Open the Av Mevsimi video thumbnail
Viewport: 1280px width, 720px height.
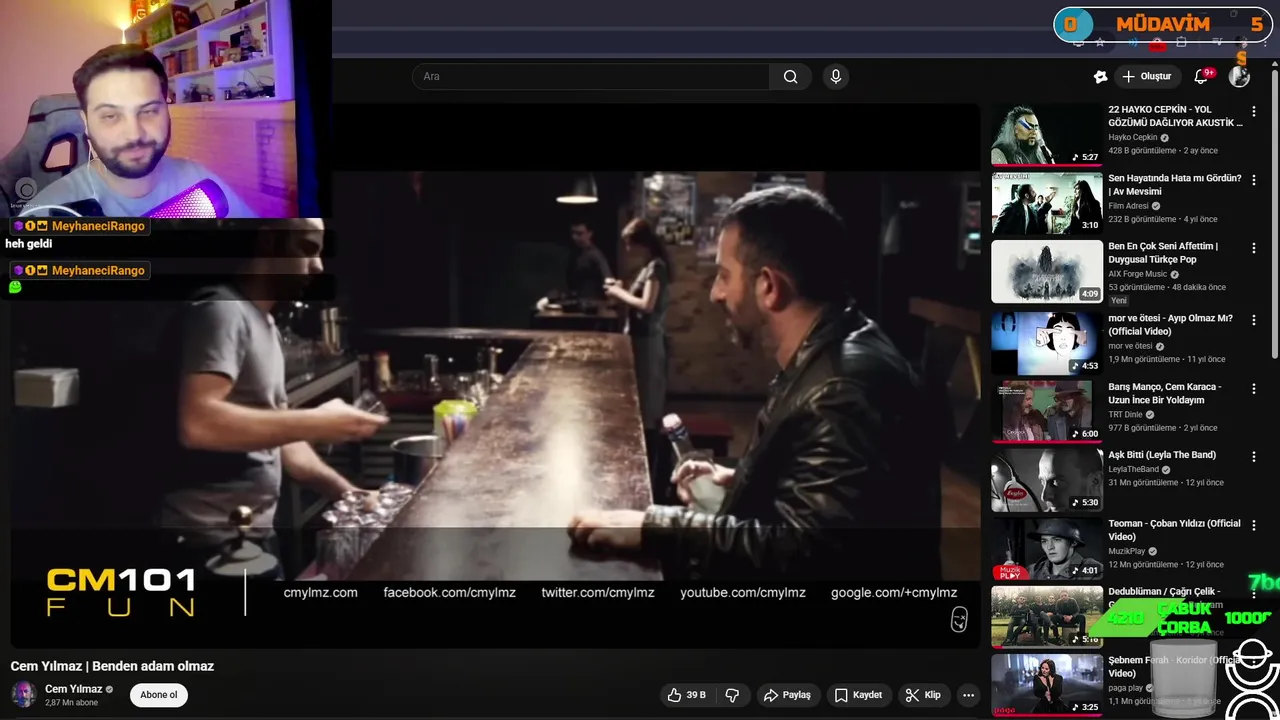[x=1047, y=203]
